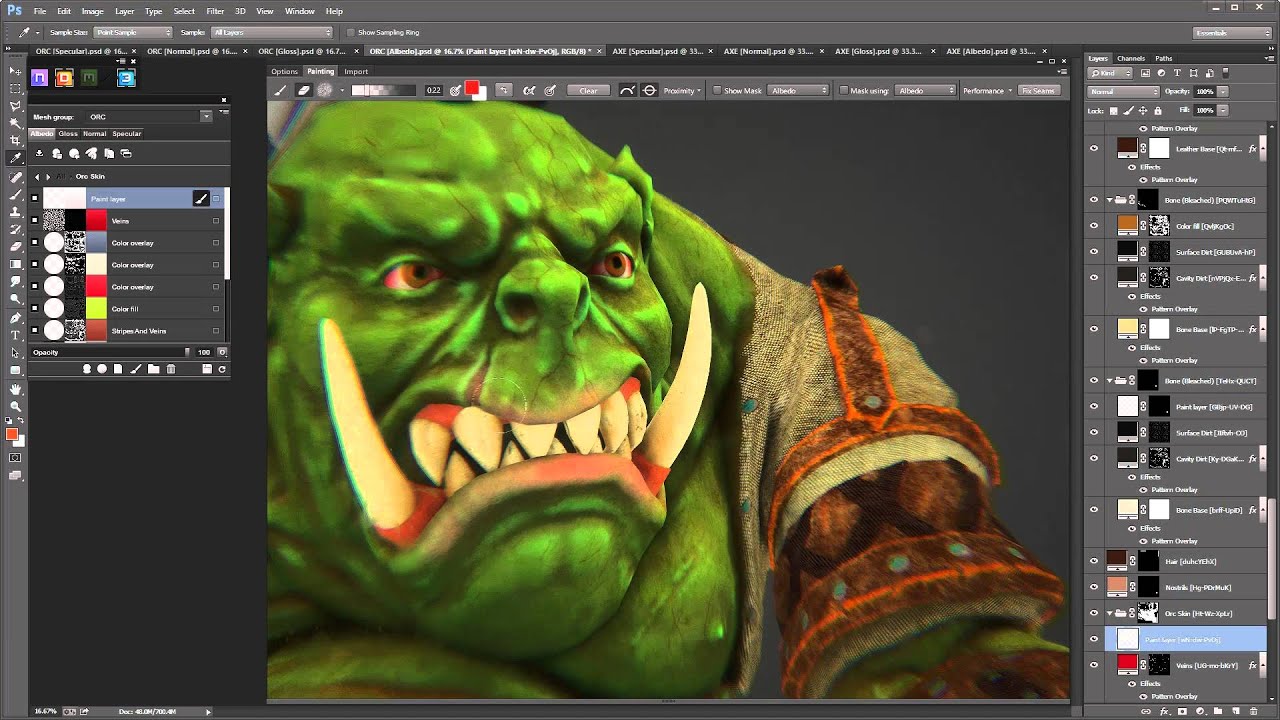1280x720 pixels.
Task: Select the Eyedropper tool in the toolbox
Action: coord(16,158)
